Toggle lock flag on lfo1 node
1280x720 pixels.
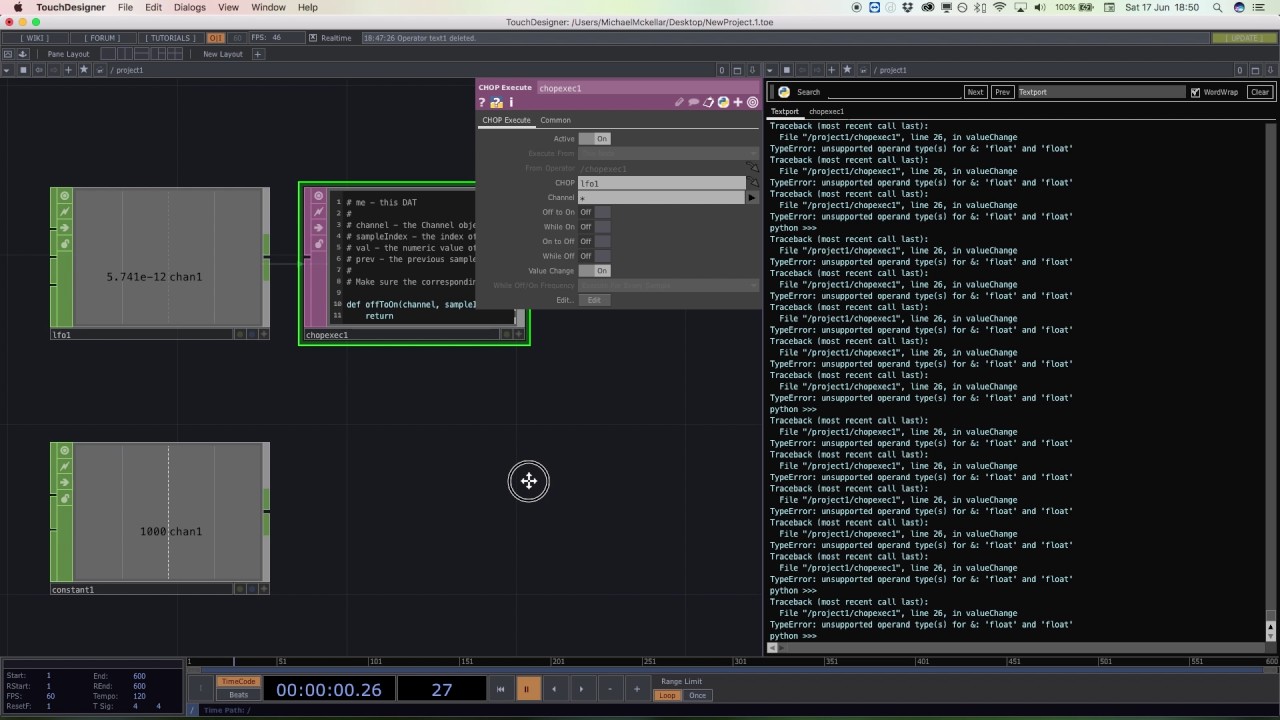pyautogui.click(x=64, y=244)
